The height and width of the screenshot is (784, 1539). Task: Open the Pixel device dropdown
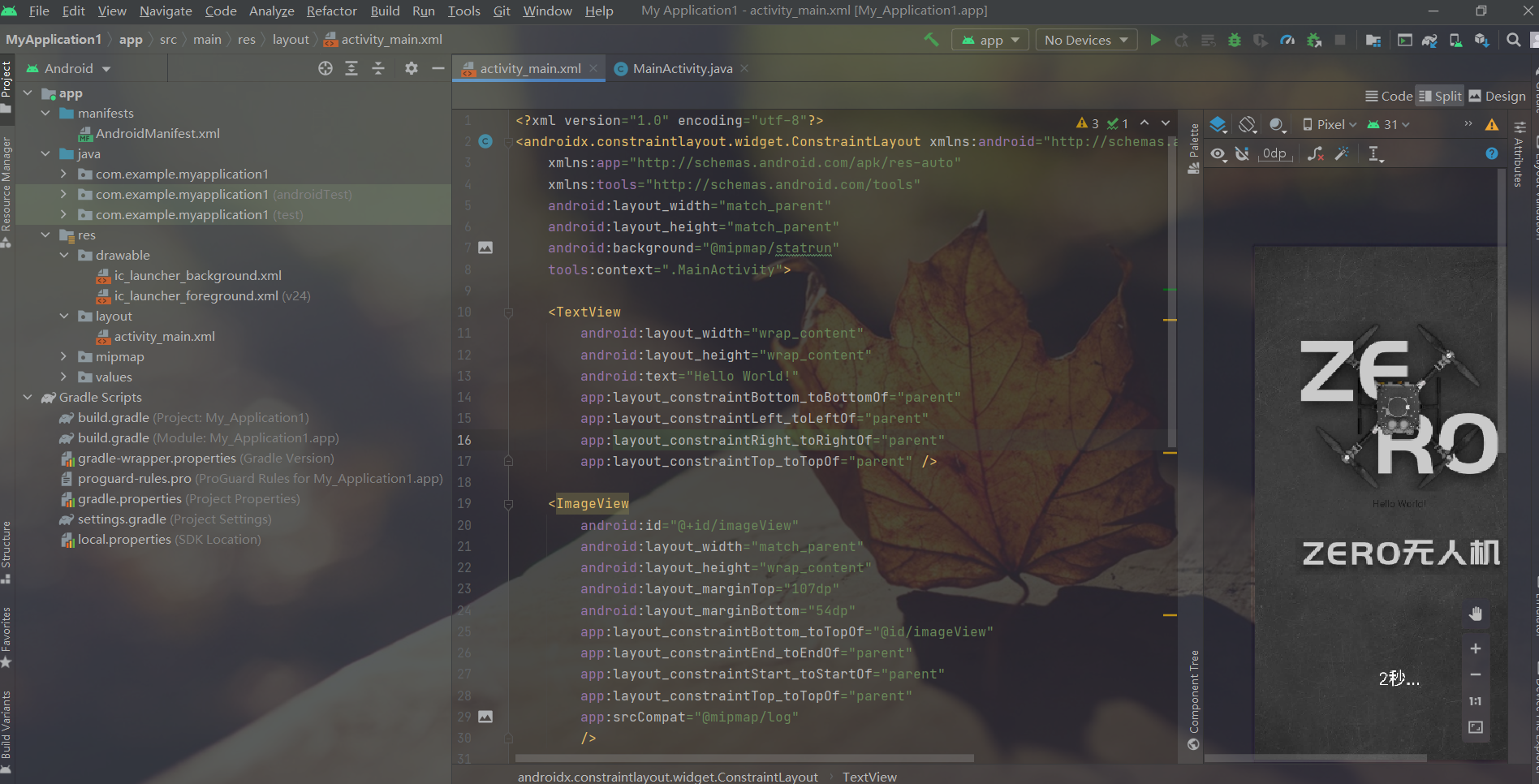point(1328,124)
